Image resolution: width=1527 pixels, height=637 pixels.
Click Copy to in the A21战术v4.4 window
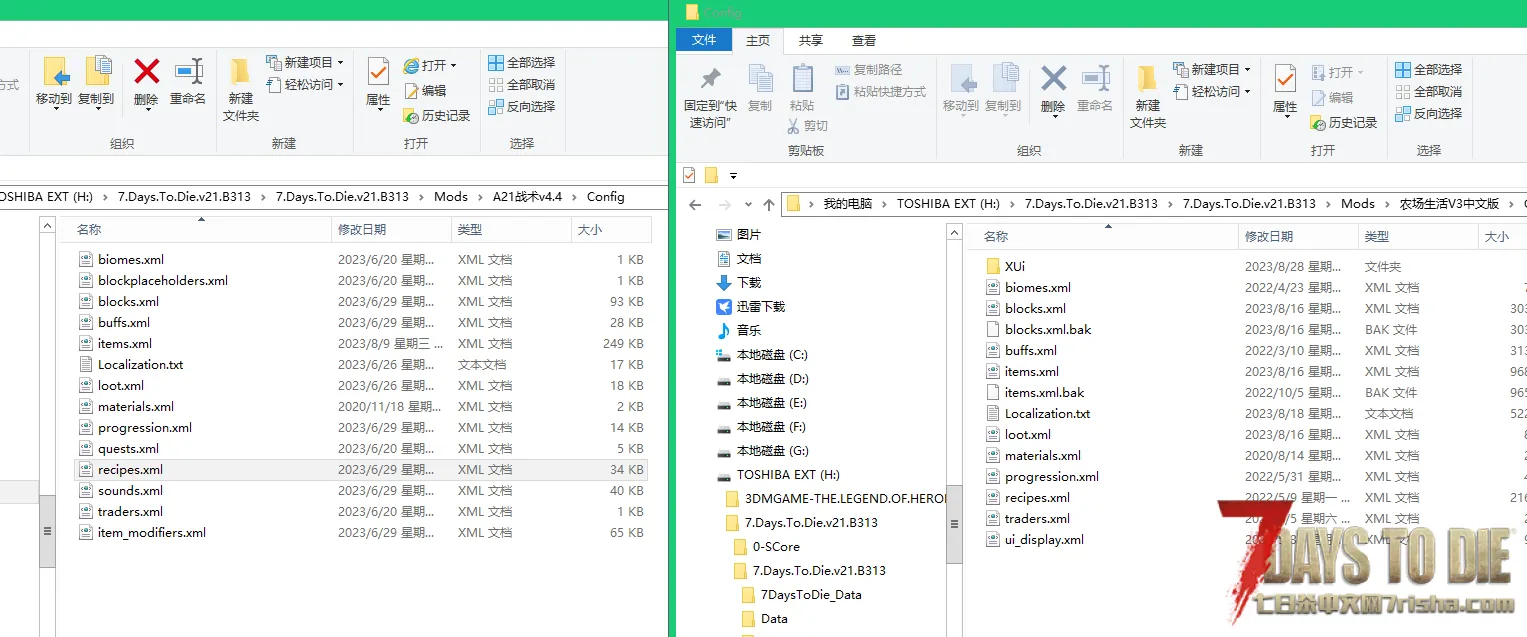(96, 82)
